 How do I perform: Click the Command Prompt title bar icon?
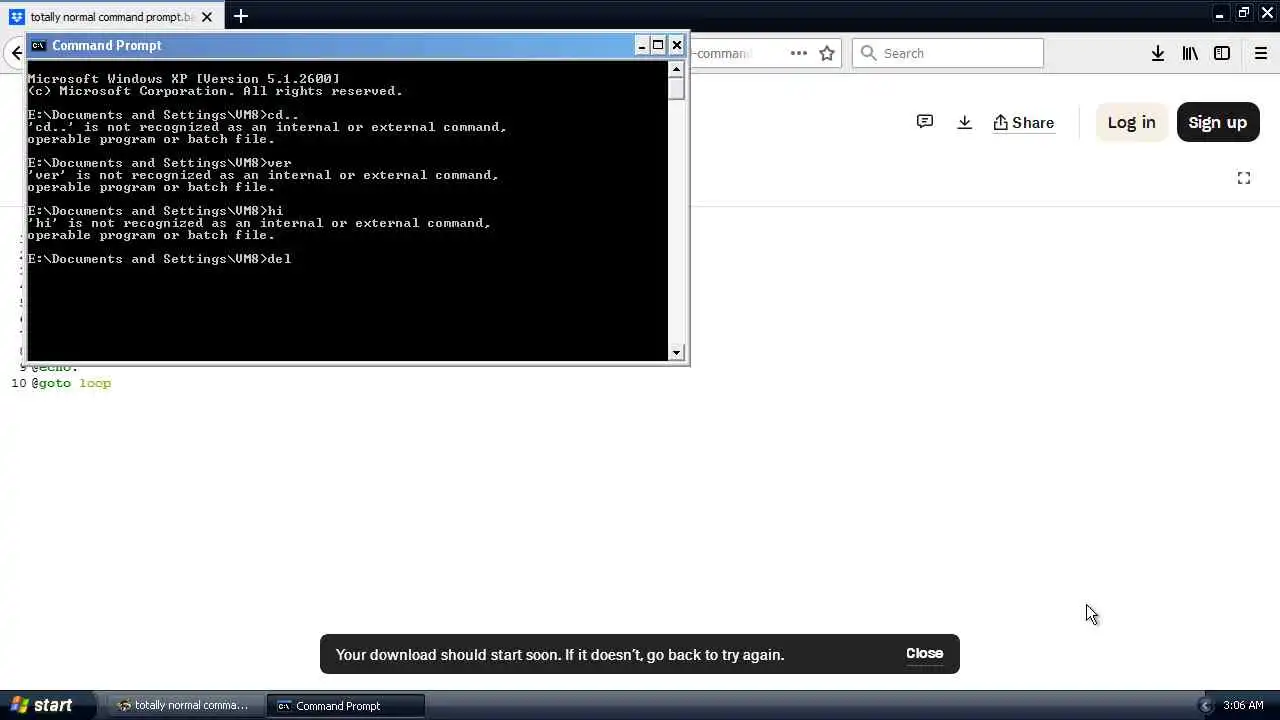tap(38, 45)
